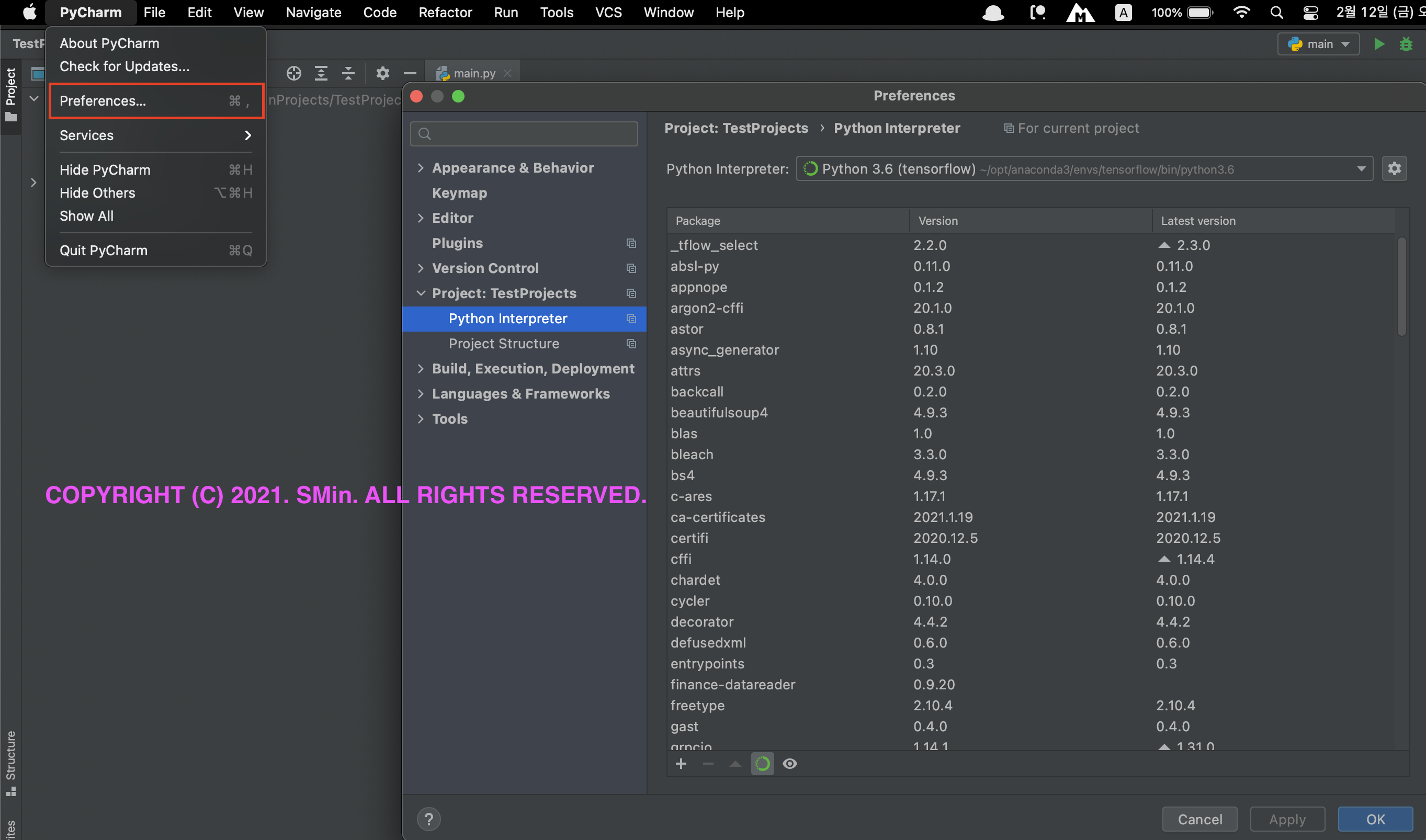
Task: Open the main run configuration dropdown
Action: point(1318,44)
